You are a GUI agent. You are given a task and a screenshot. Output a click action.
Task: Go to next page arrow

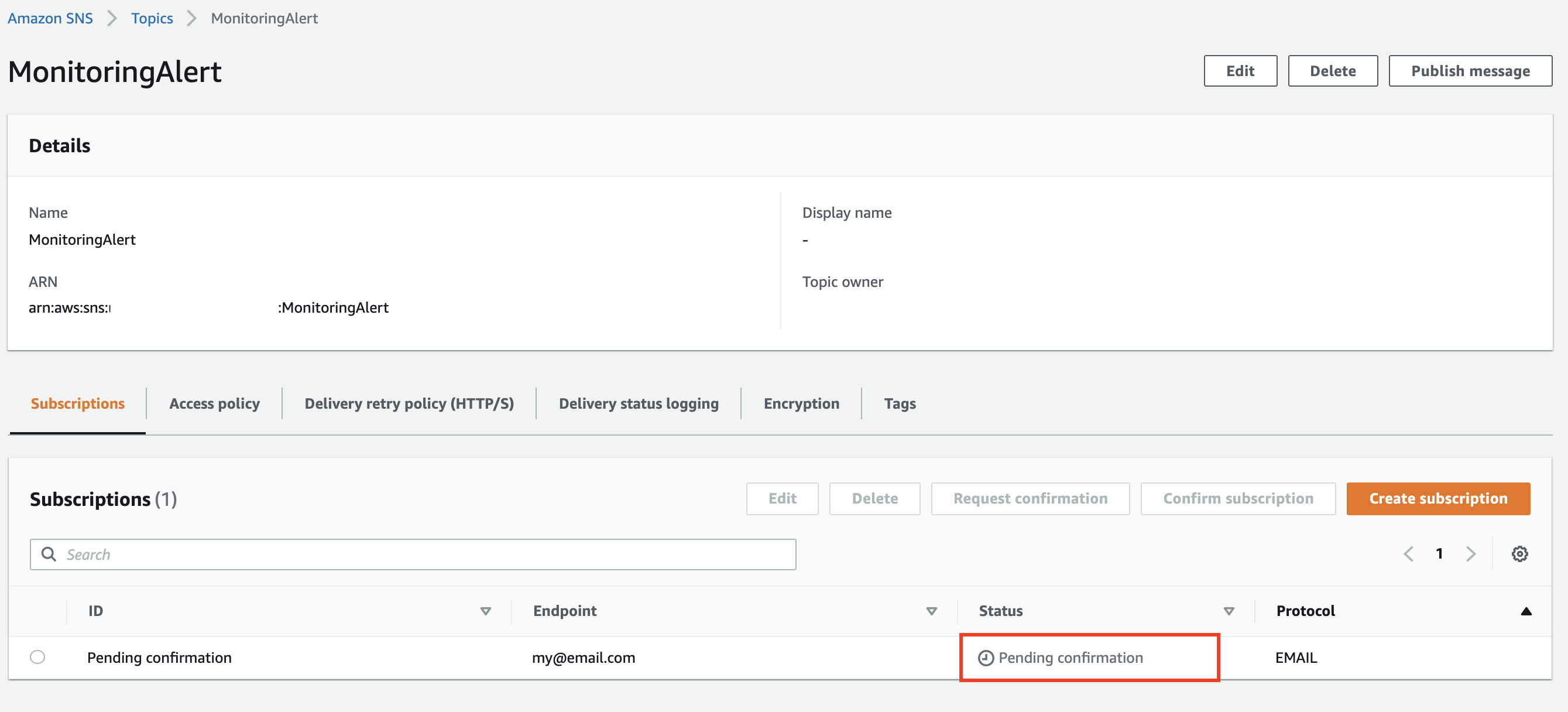coord(1471,554)
